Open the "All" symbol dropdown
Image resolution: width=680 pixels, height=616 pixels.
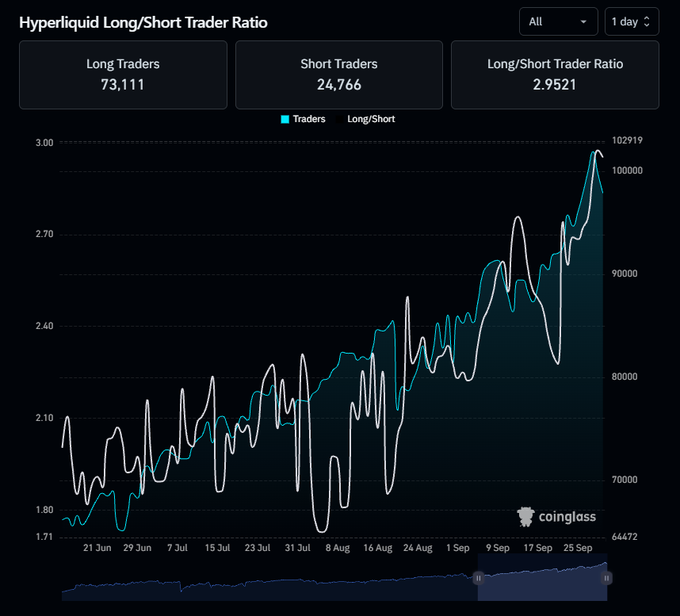(558, 22)
